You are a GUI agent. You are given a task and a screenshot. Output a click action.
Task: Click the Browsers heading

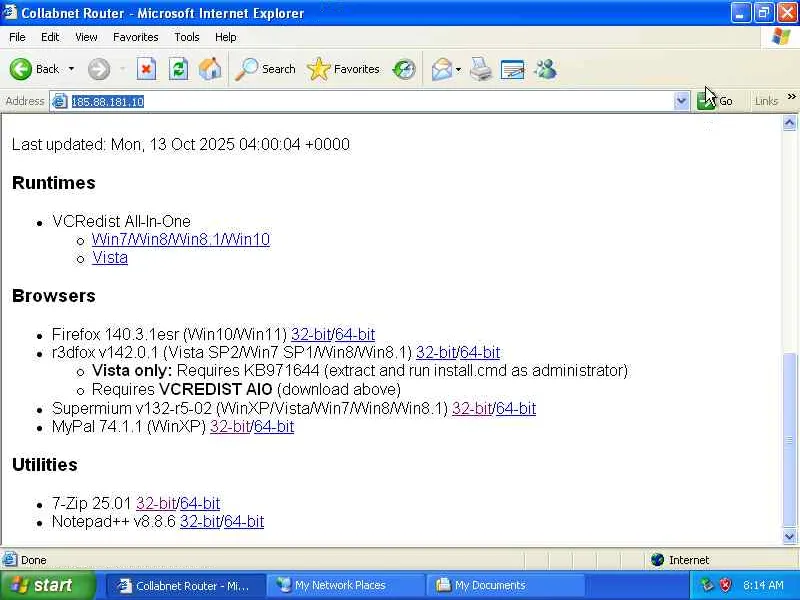[x=54, y=296]
